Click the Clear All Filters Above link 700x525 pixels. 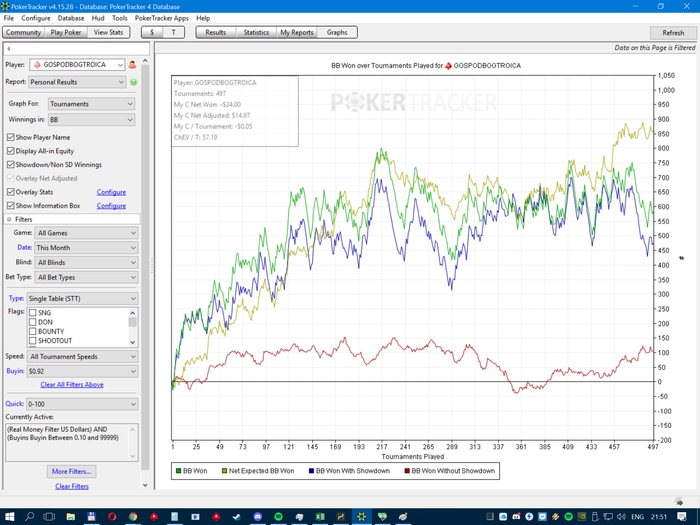click(x=72, y=384)
